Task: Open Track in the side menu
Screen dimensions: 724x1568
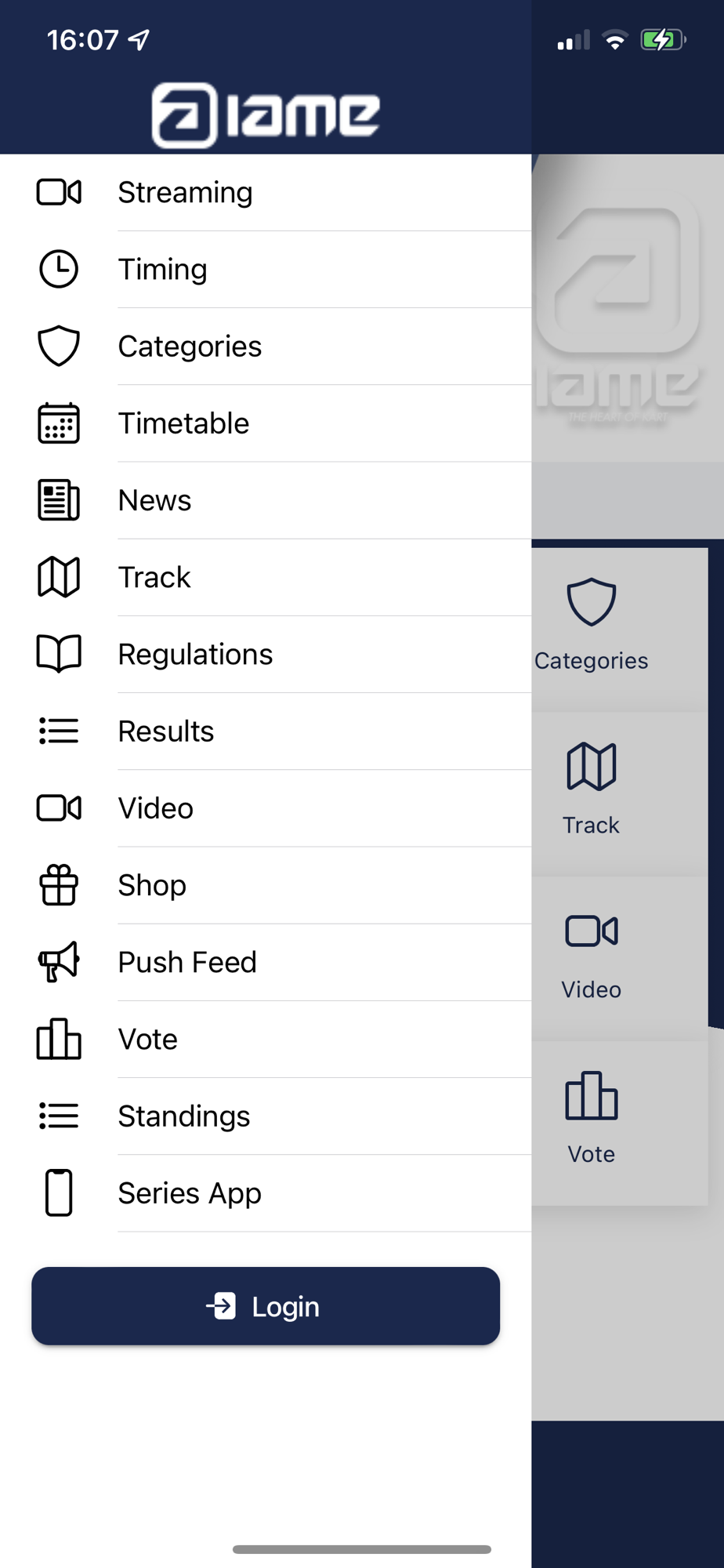Action: tap(266, 578)
